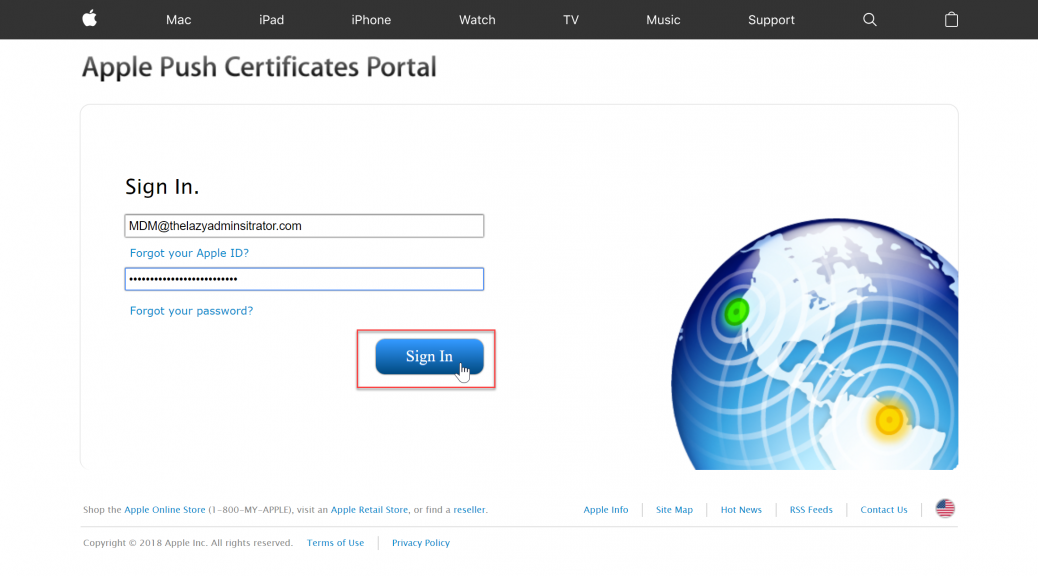The width and height of the screenshot is (1038, 576).
Task: Click the 'Sign In.' heading text
Action: coord(162,187)
